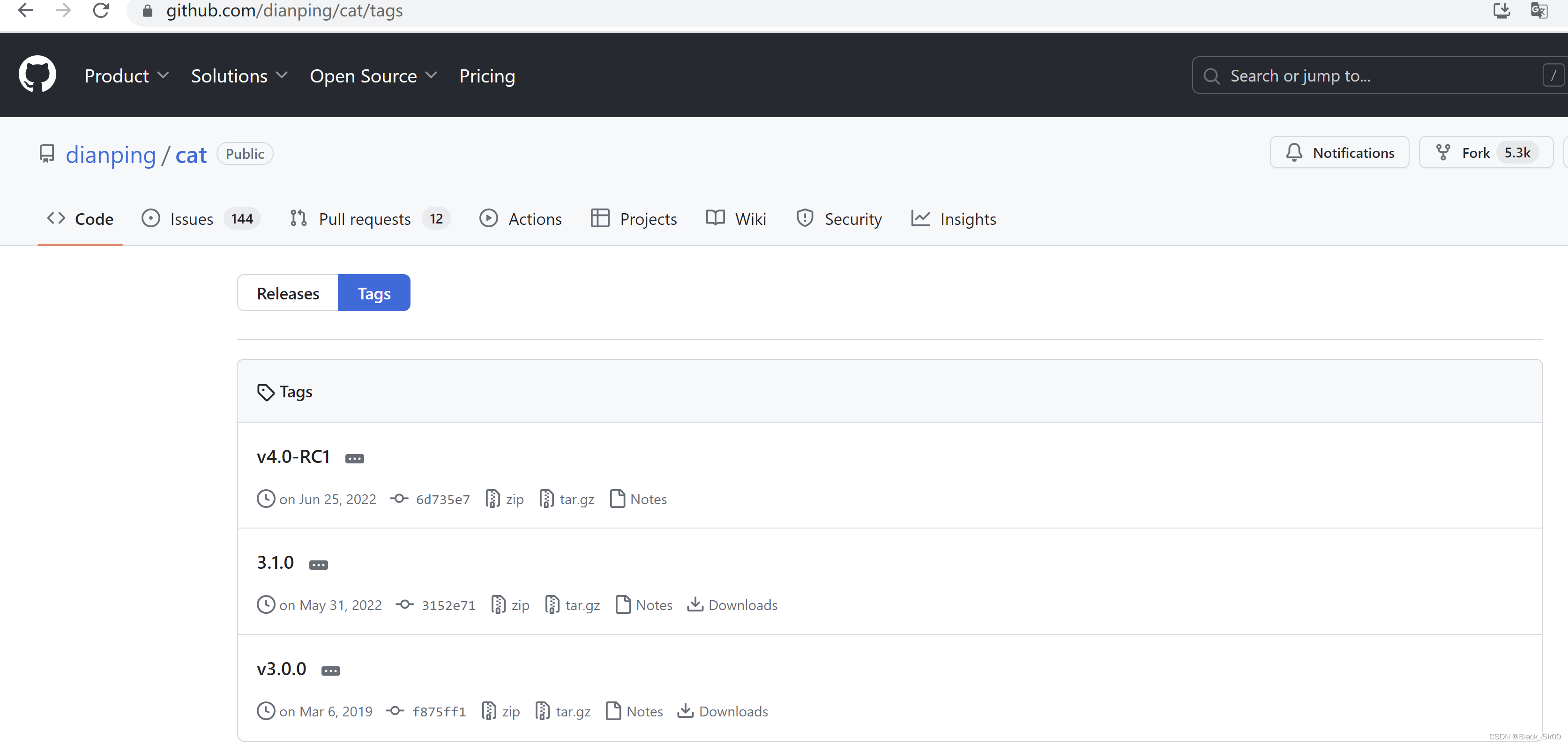
Task: Switch to the Releases view
Action: click(x=288, y=293)
